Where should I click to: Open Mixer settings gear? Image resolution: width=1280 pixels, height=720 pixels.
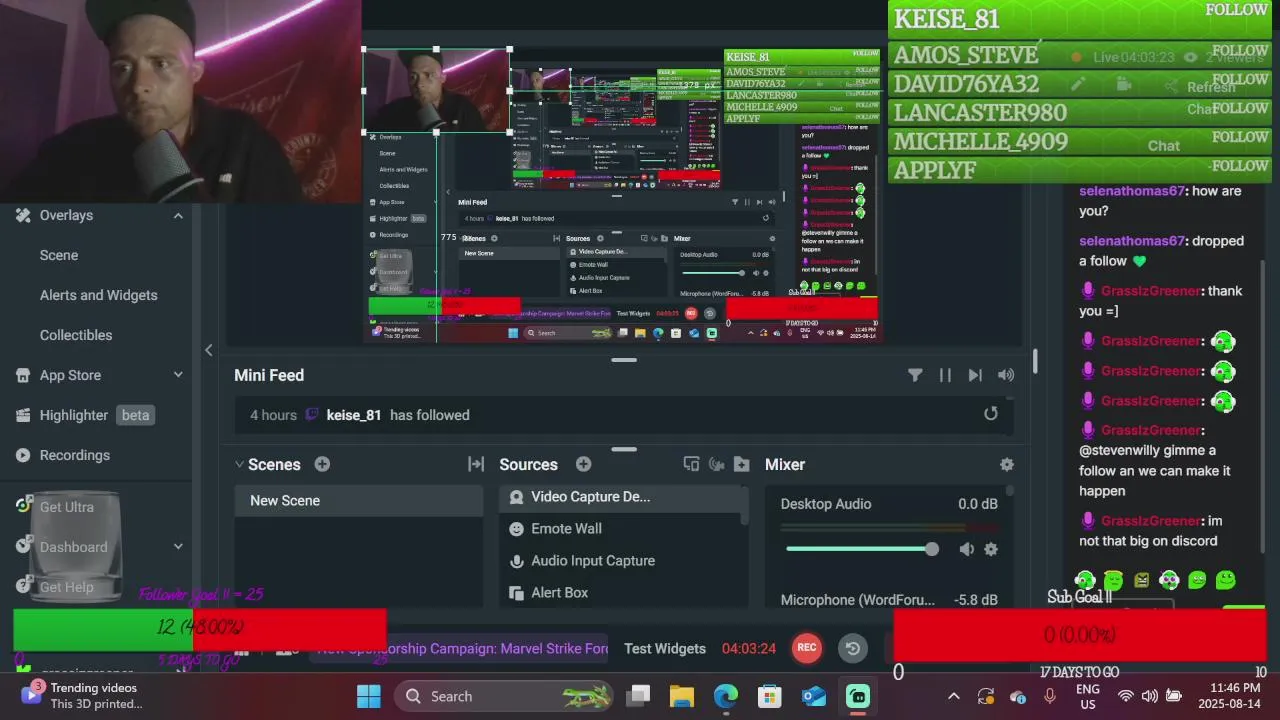(x=1007, y=464)
